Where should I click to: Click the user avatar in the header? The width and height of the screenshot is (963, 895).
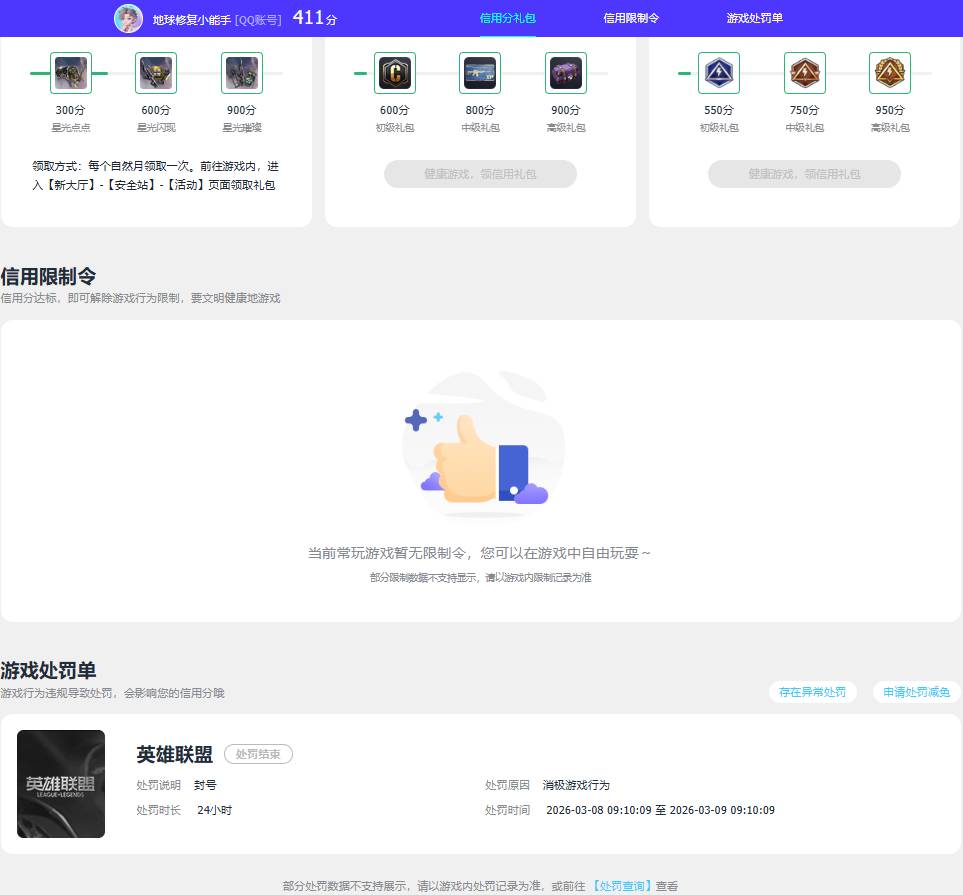point(128,18)
